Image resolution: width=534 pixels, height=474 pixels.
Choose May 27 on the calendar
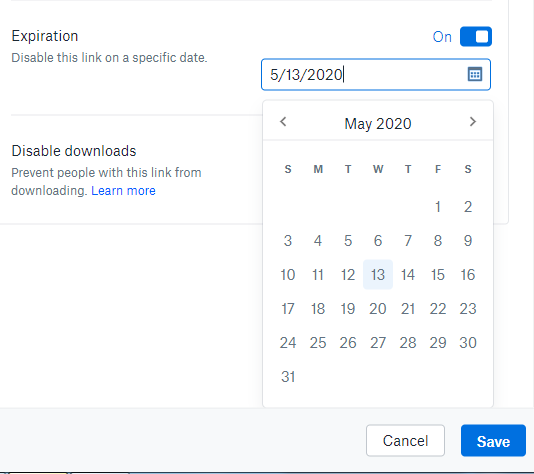(378, 343)
